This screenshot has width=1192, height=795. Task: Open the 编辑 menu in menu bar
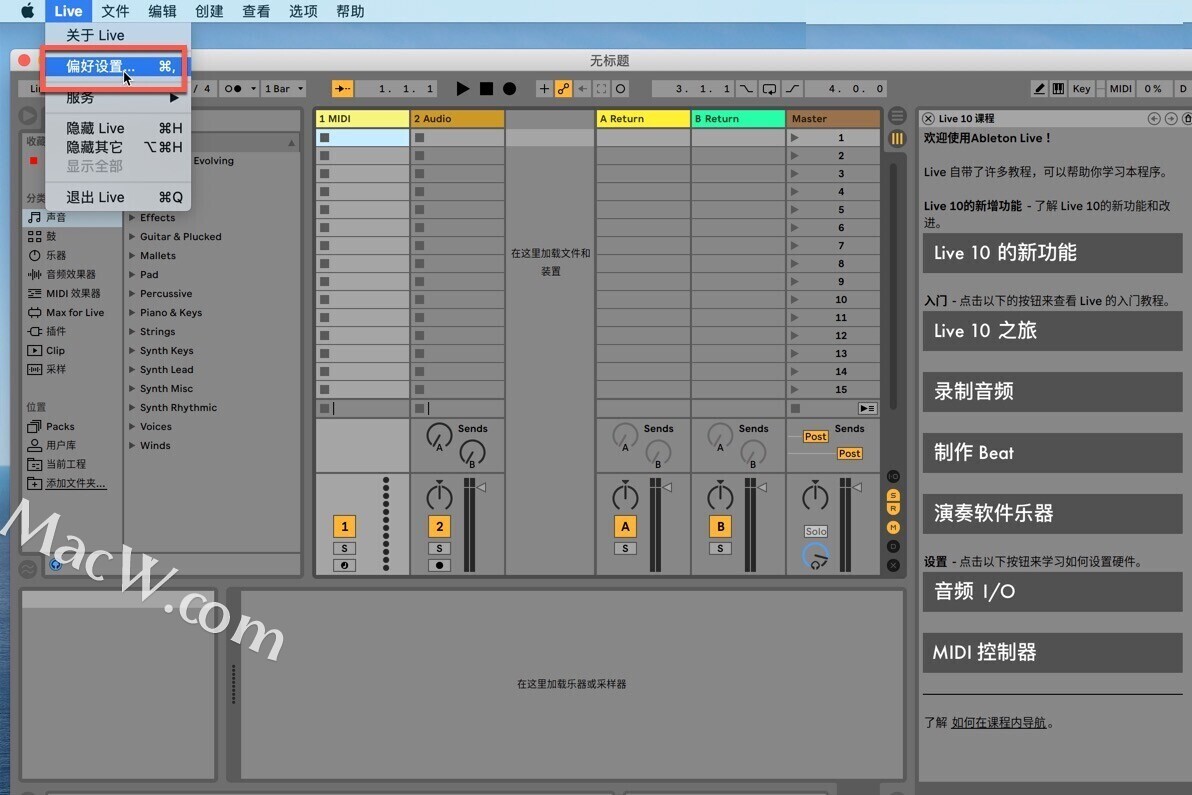coord(162,11)
